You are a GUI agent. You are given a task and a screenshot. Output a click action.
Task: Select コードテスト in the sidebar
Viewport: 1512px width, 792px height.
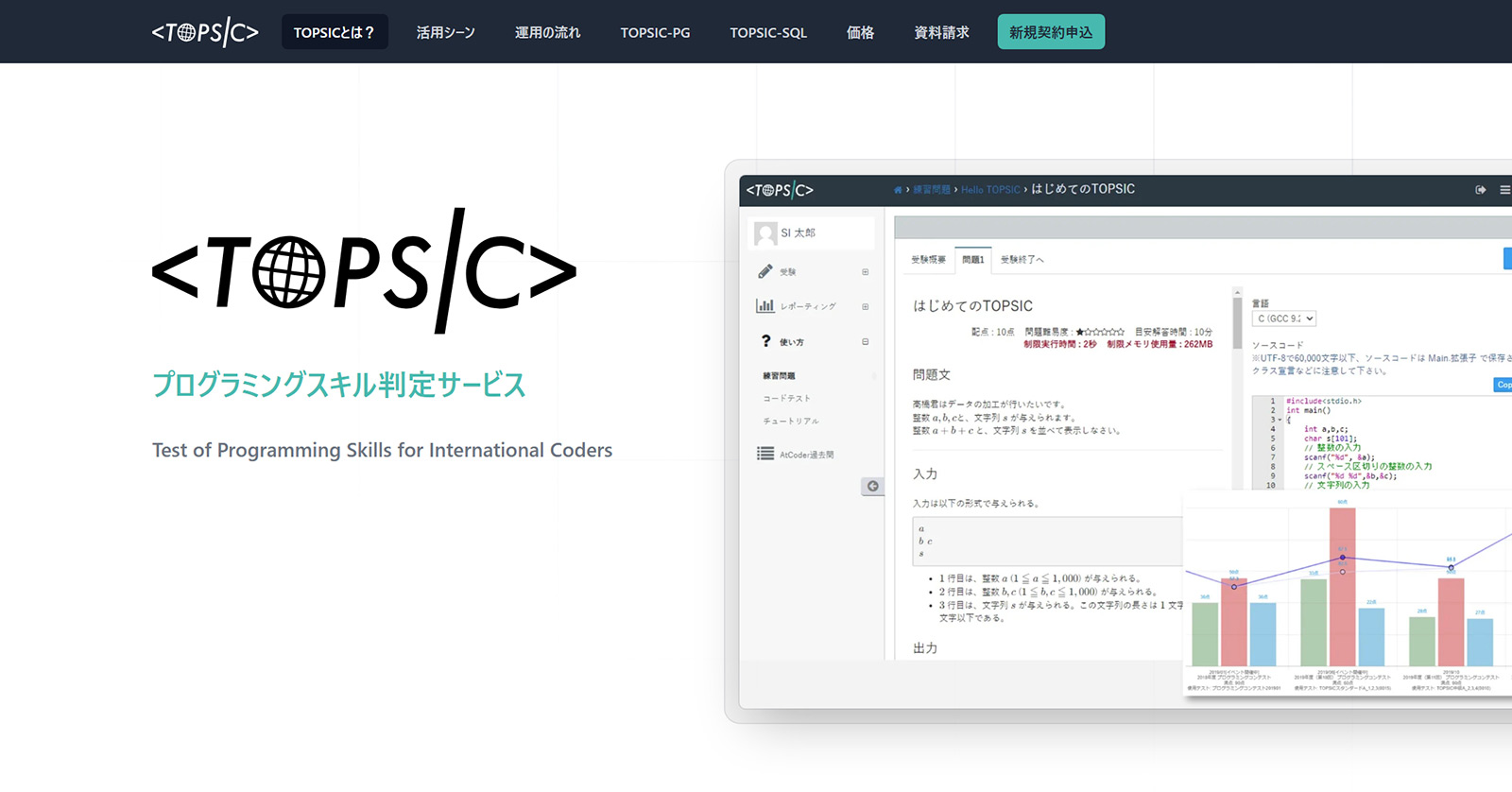click(x=786, y=399)
